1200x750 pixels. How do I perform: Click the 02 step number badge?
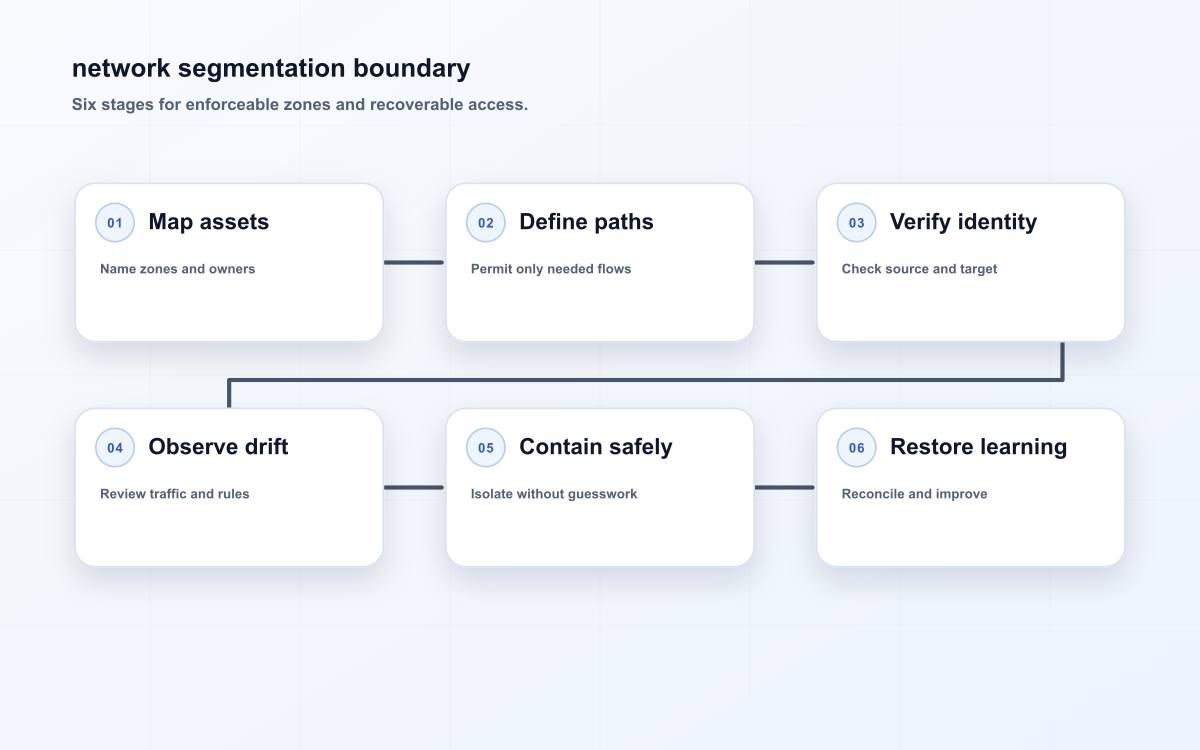(x=486, y=223)
